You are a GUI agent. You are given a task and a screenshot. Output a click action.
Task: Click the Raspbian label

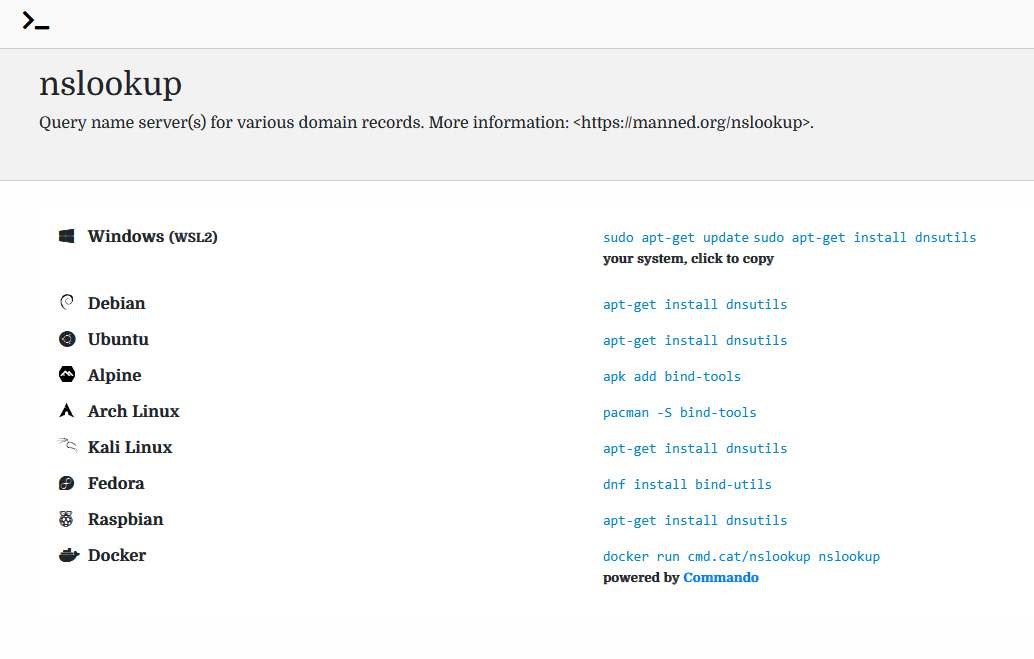click(125, 520)
